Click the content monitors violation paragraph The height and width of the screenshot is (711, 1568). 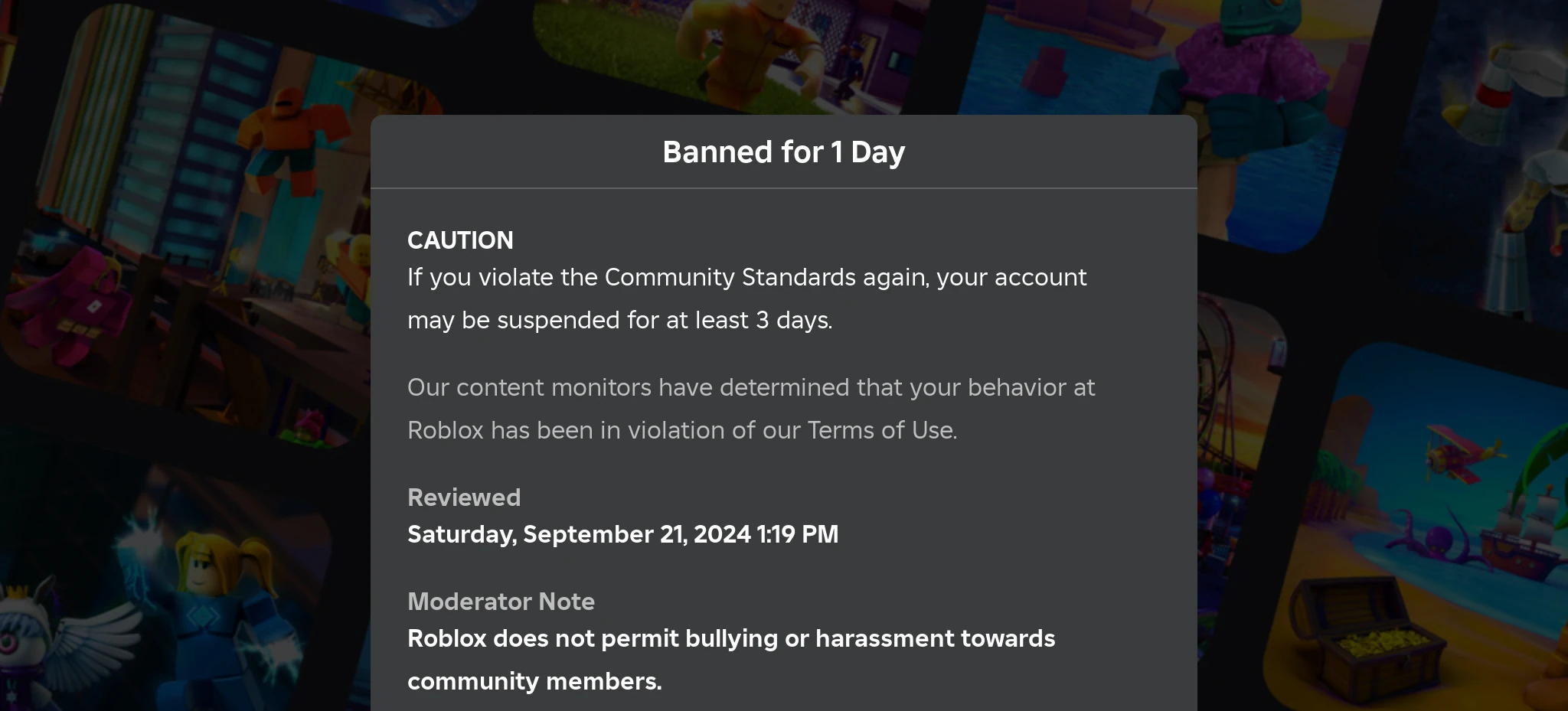point(750,388)
